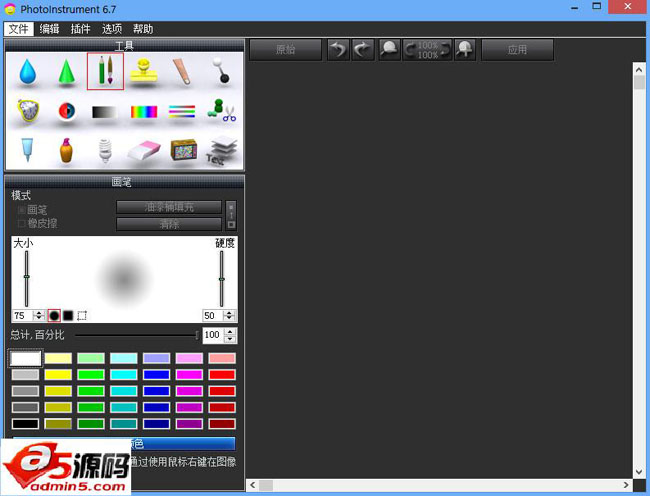Pick the bright red color swatch
650x496 pixels.
pyautogui.click(x=222, y=375)
